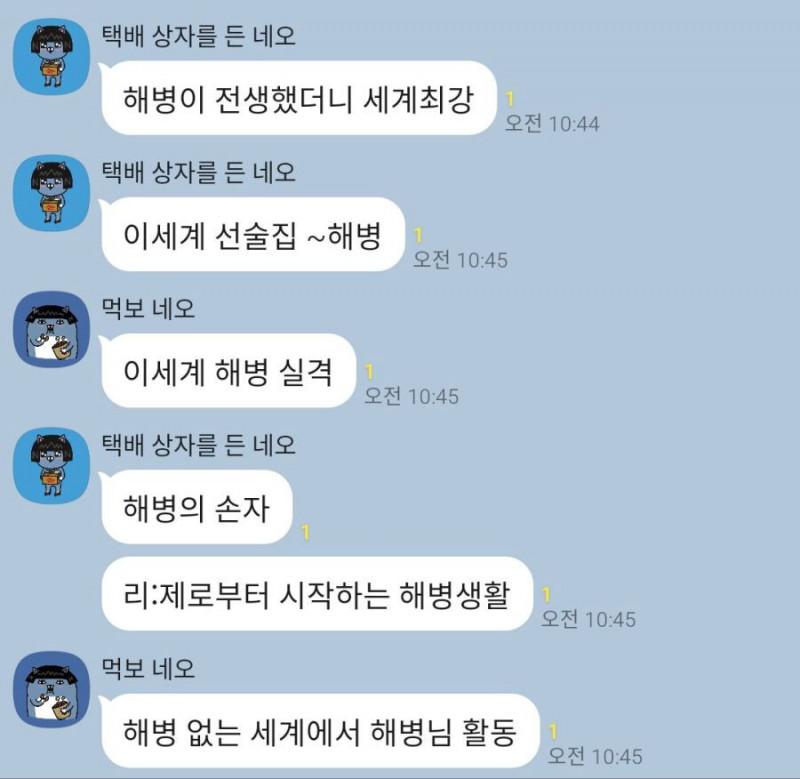Open avatar beside the 해병이 전생했더니 세계최강 message

pyautogui.click(x=51, y=57)
